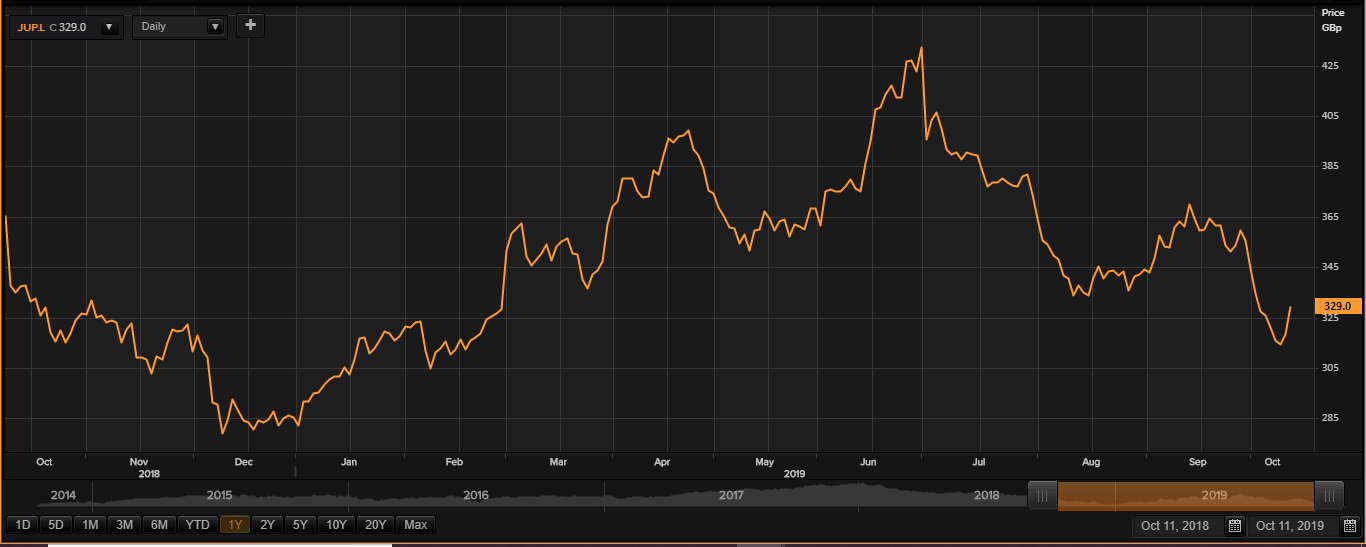
Task: Click the start date field Oct 11, 2018
Action: coord(1175,526)
